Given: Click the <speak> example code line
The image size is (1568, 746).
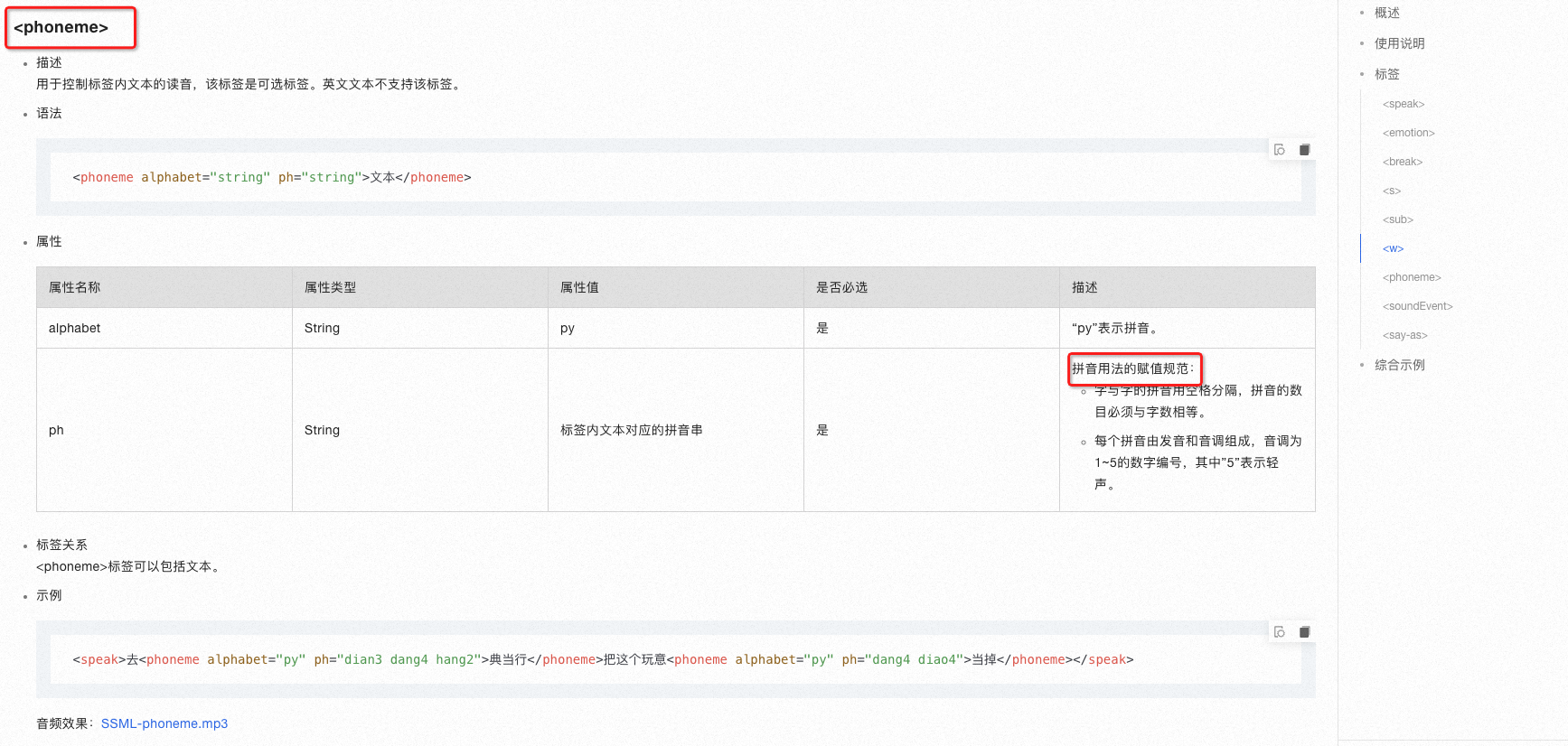Looking at the screenshot, I should [x=603, y=659].
